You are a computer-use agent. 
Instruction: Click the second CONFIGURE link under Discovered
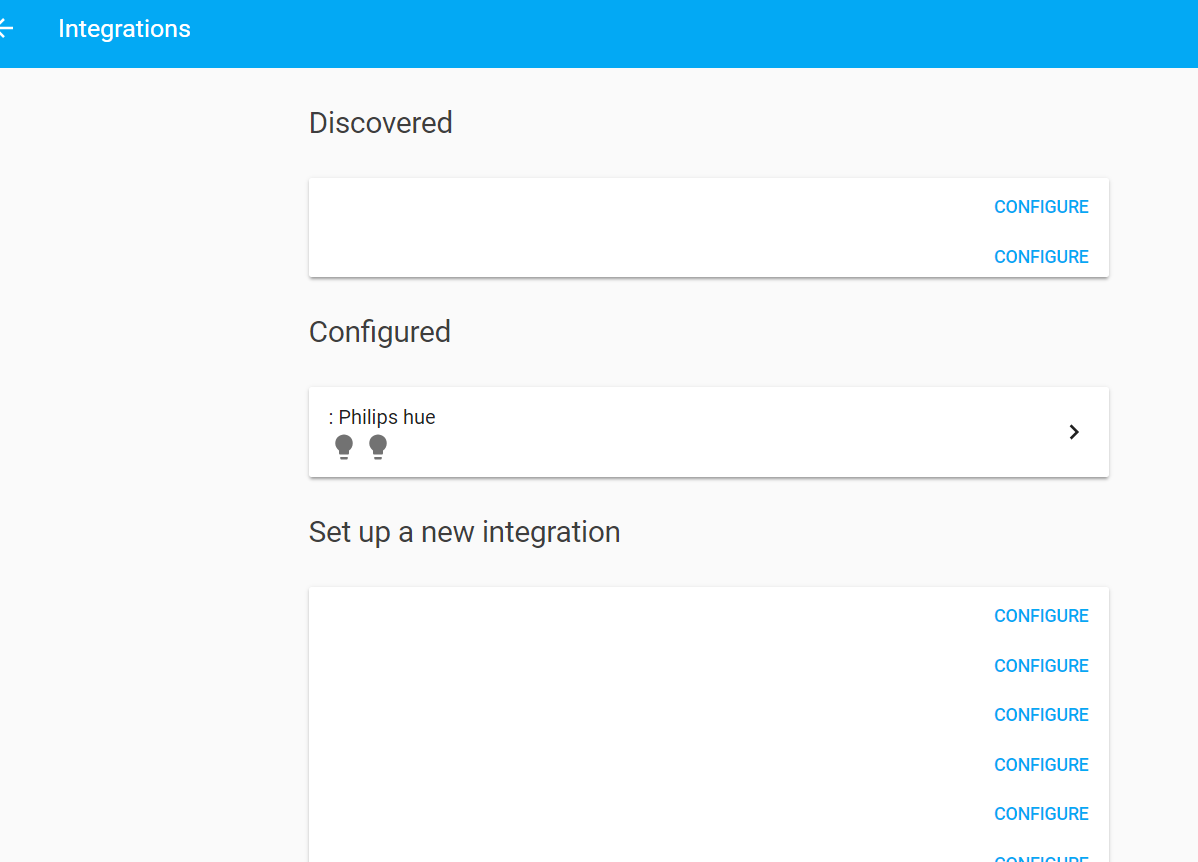pos(1041,256)
